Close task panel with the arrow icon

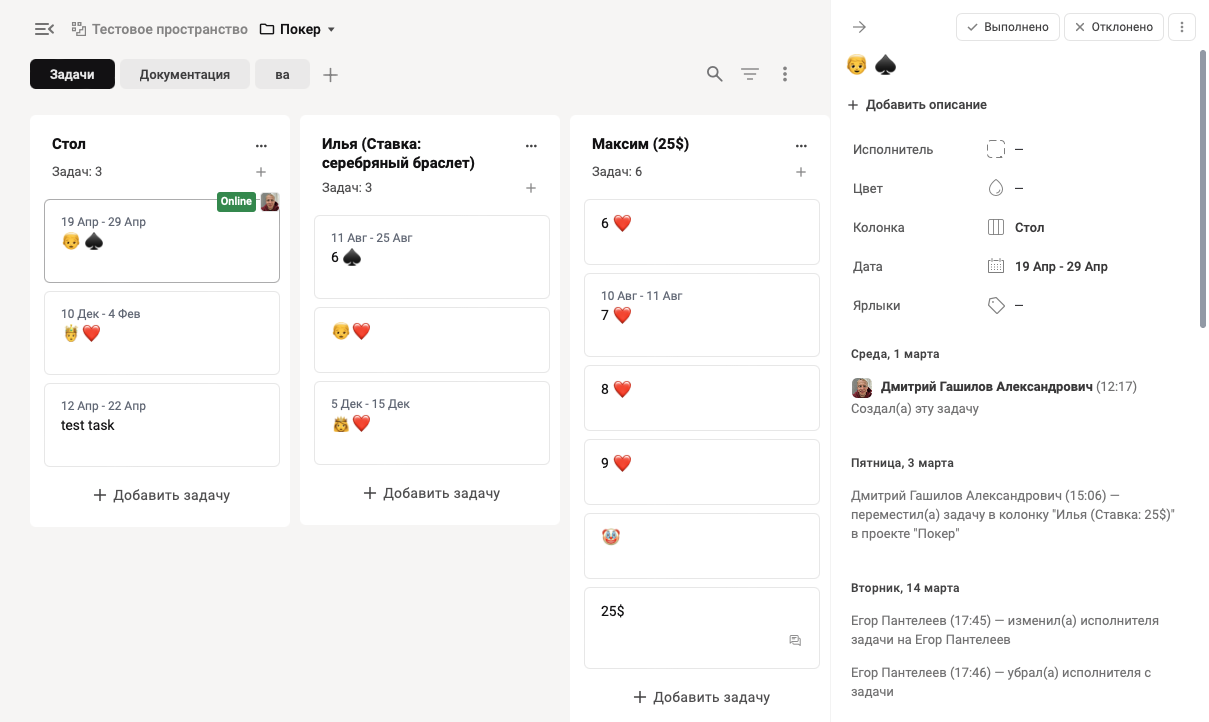pyautogui.click(x=859, y=27)
